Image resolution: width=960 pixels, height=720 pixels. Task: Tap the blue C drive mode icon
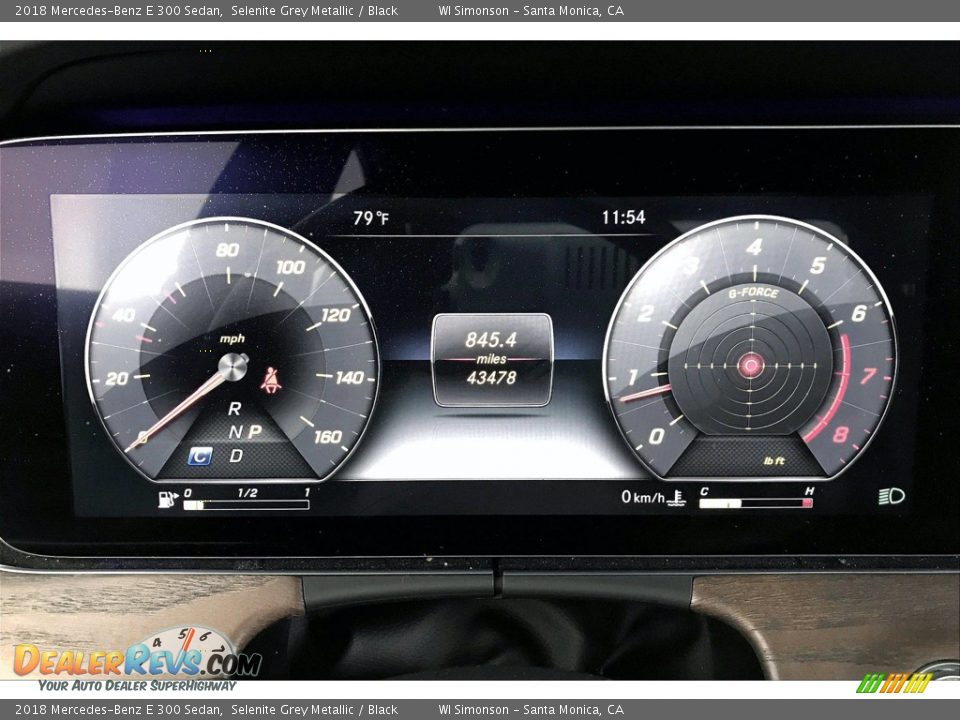coord(200,456)
